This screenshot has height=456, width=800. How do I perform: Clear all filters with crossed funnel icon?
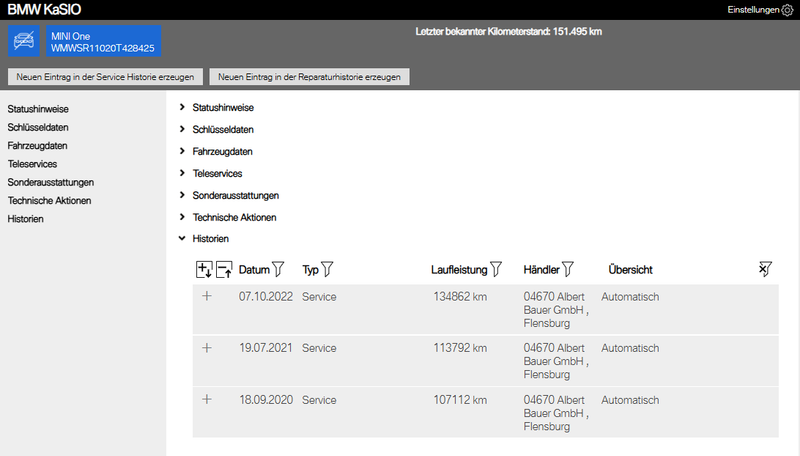(765, 269)
